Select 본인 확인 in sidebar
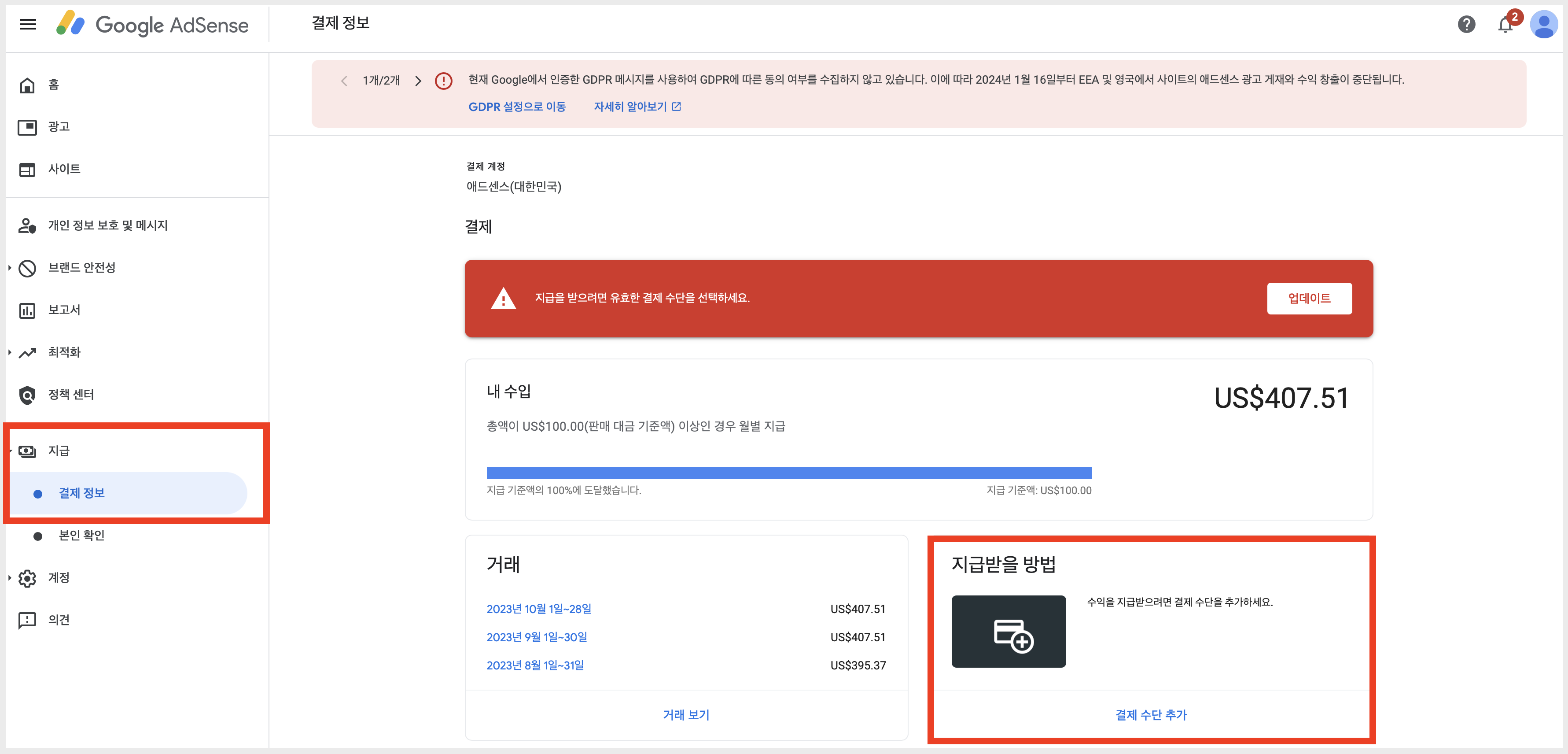Viewport: 1568px width, 754px height. (x=81, y=536)
